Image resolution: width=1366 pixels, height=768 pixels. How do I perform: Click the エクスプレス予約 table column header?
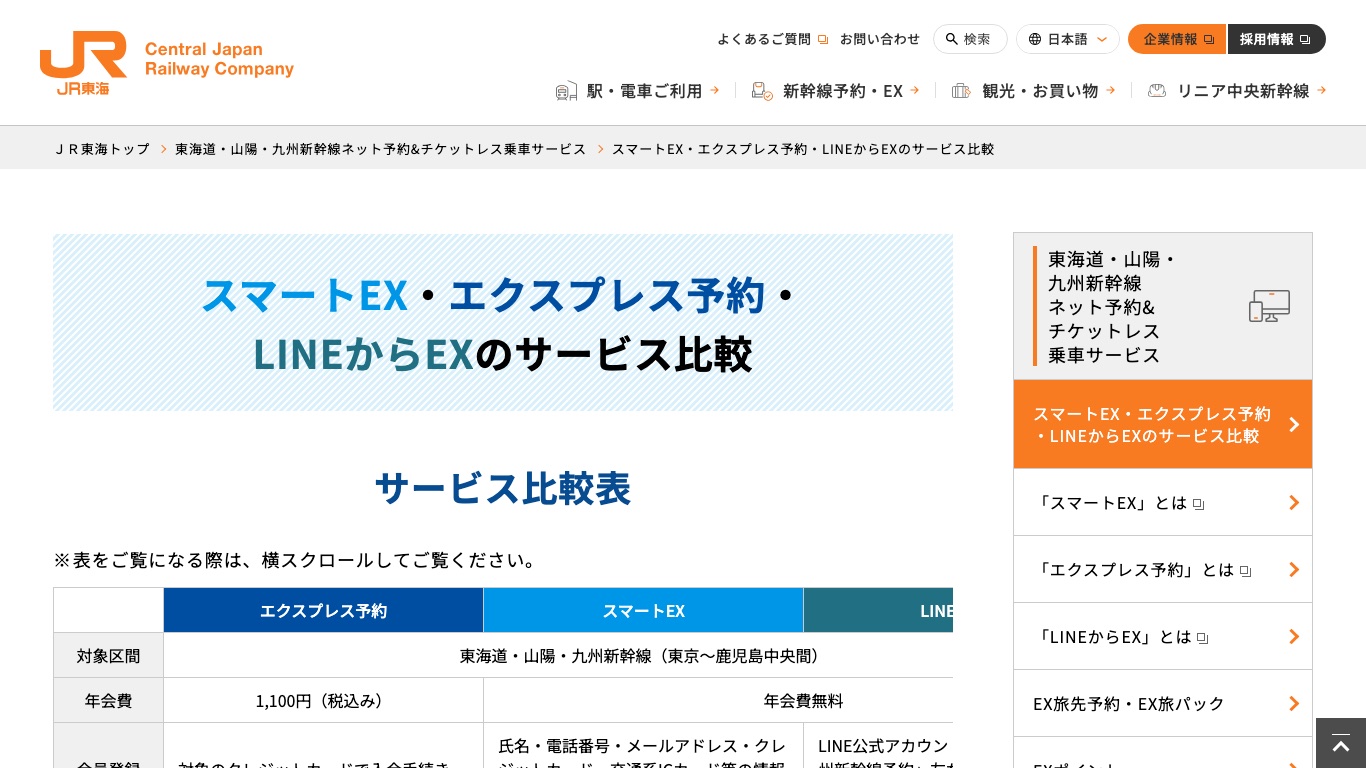tap(323, 610)
